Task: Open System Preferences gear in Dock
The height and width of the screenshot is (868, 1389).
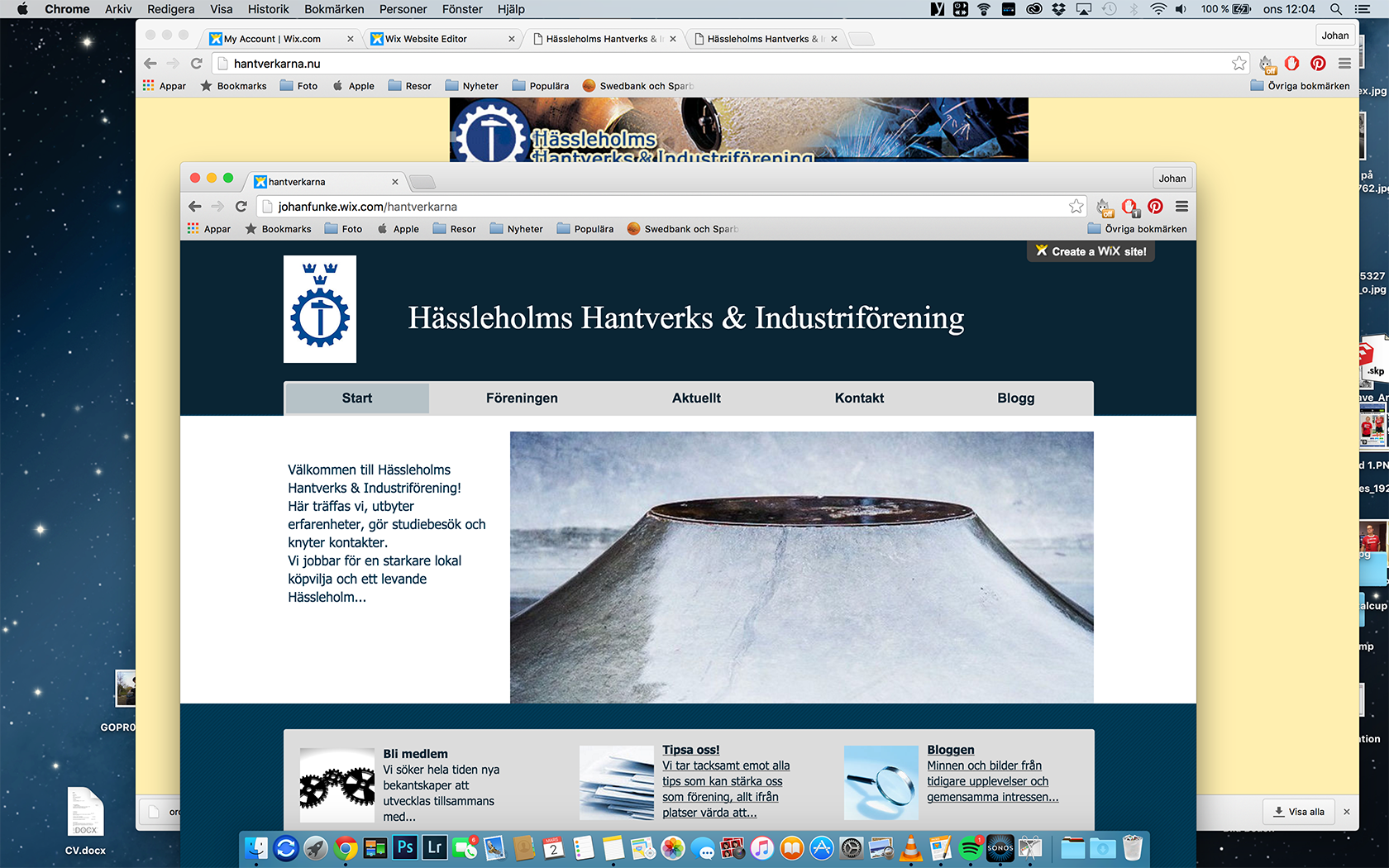Action: click(851, 847)
